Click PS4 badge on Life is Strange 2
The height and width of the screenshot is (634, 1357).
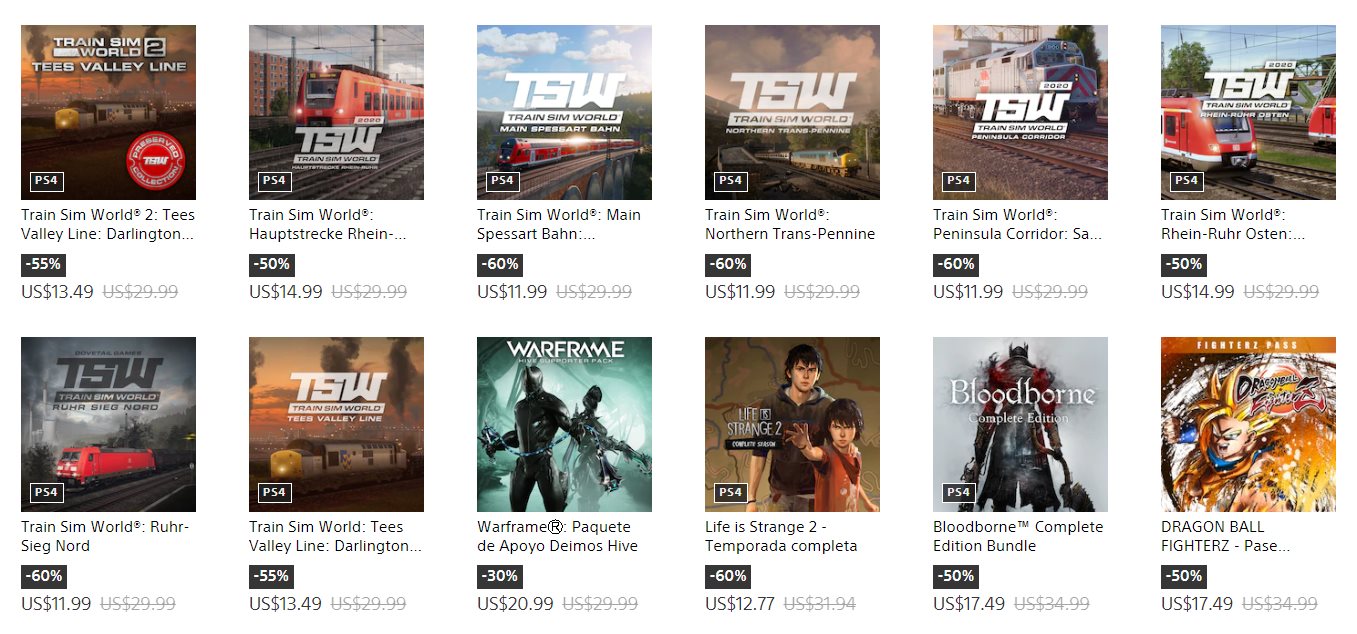pos(730,493)
